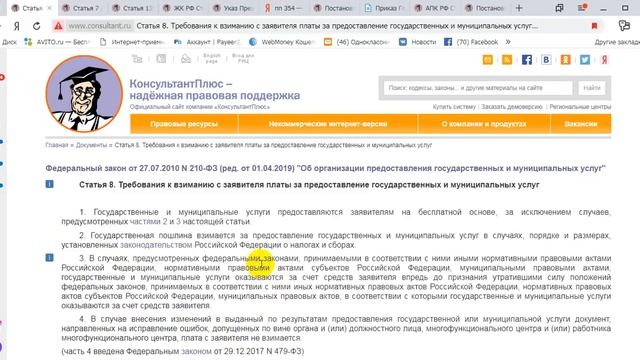The image size is (640, 360).
Task: Open the Вакансии menu item
Action: click(x=581, y=124)
